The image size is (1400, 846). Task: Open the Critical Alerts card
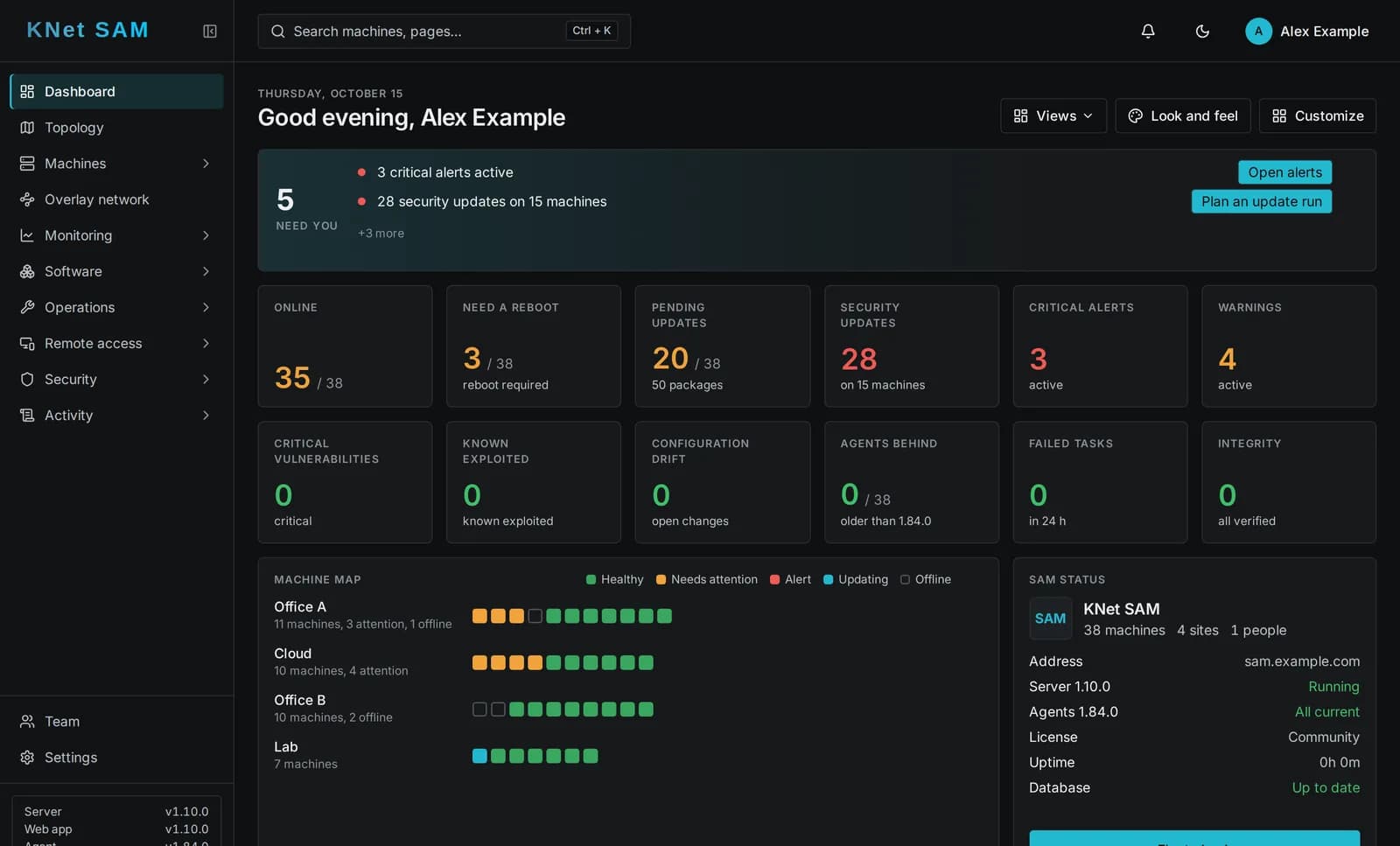click(x=1100, y=346)
